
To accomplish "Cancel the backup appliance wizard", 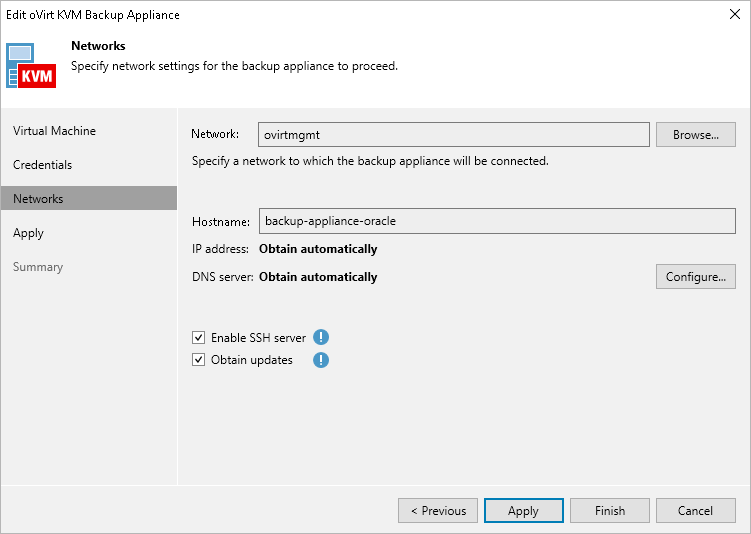I will coord(695,510).
